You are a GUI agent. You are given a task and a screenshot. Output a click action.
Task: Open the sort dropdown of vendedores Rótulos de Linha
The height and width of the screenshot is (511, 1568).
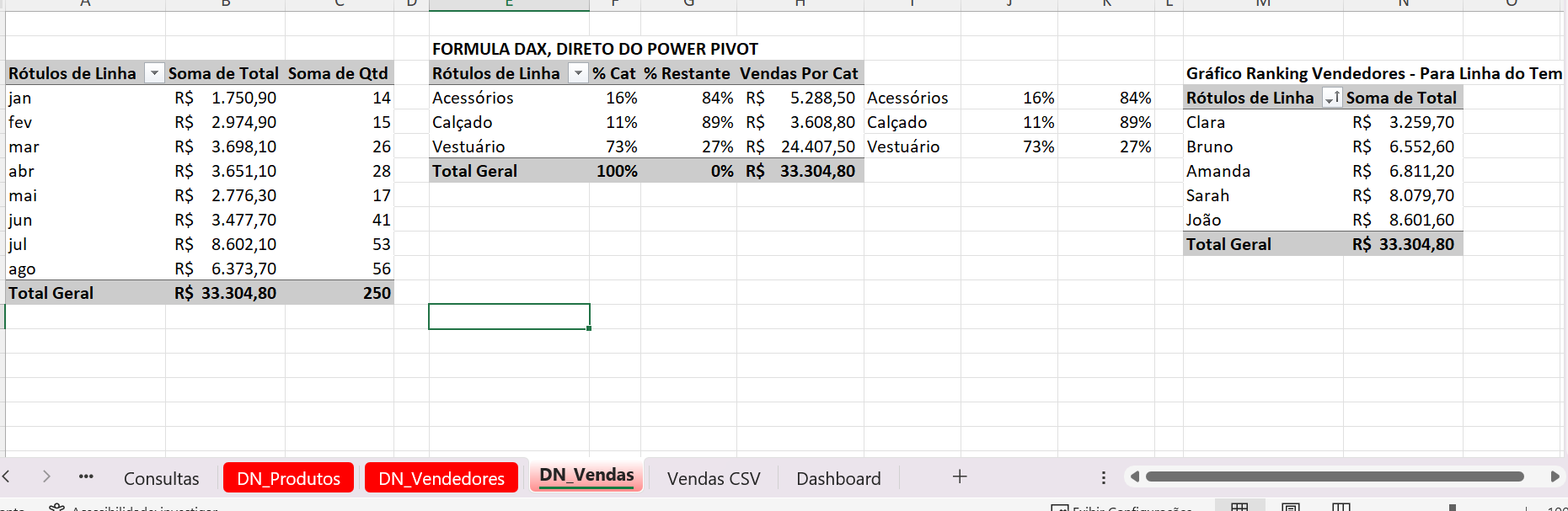click(1332, 98)
